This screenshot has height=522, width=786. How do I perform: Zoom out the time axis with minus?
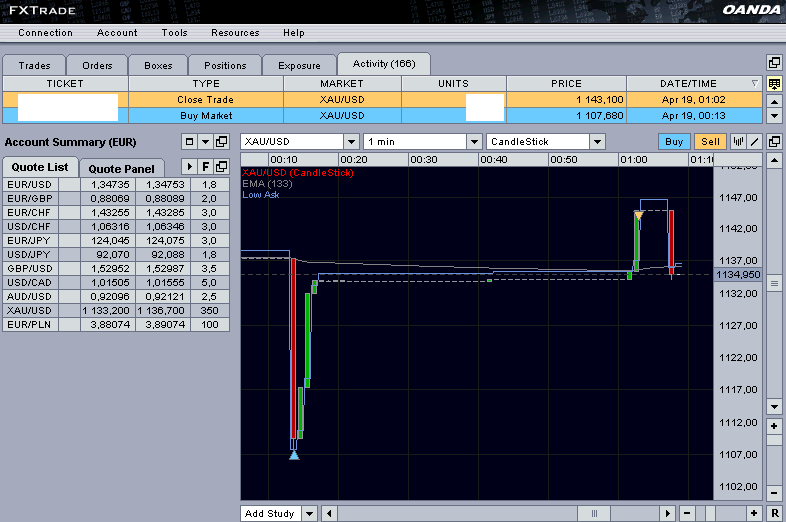[x=687, y=513]
